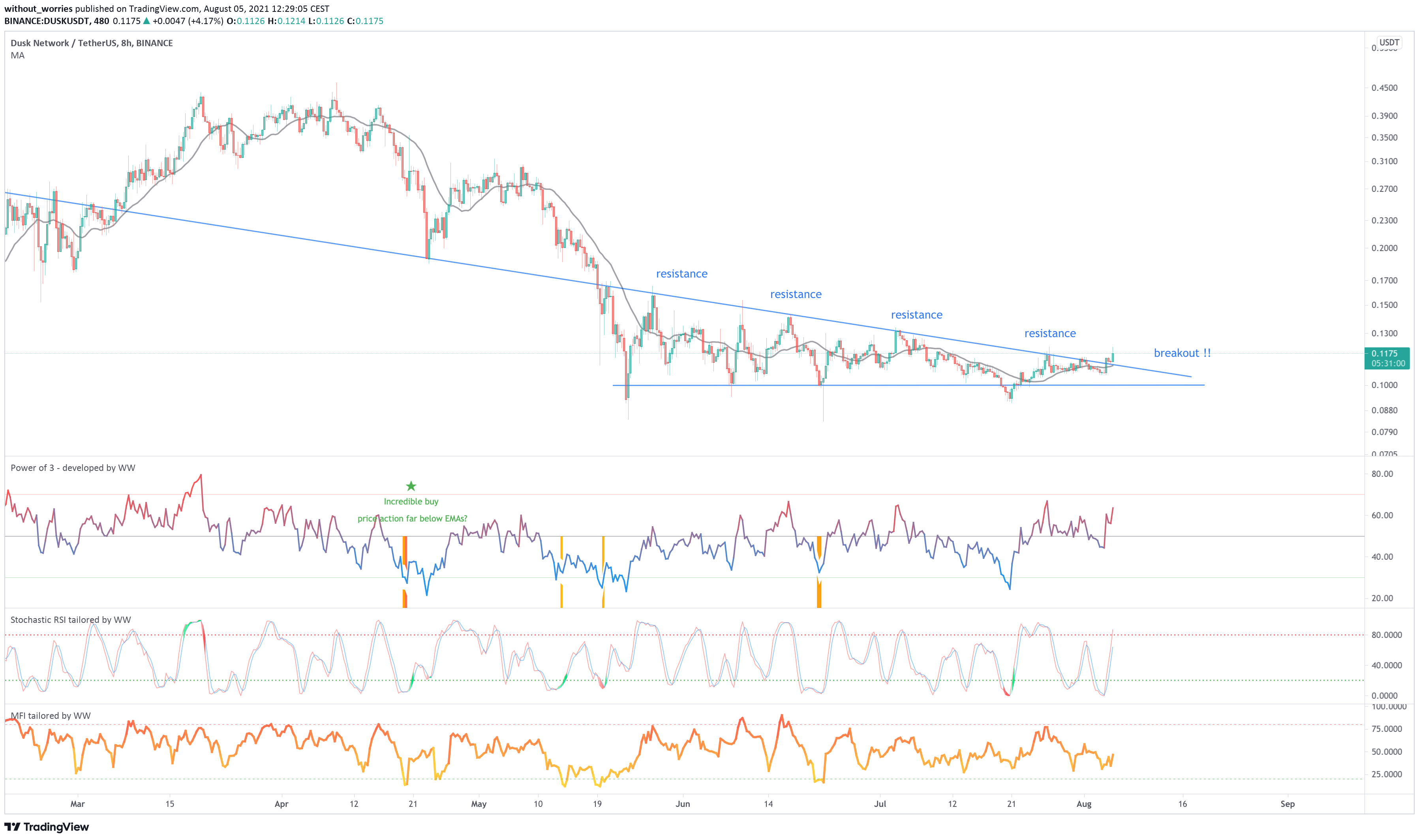Click the 'Jun' date on the time axis
The width and height of the screenshot is (1419, 840).
[683, 804]
